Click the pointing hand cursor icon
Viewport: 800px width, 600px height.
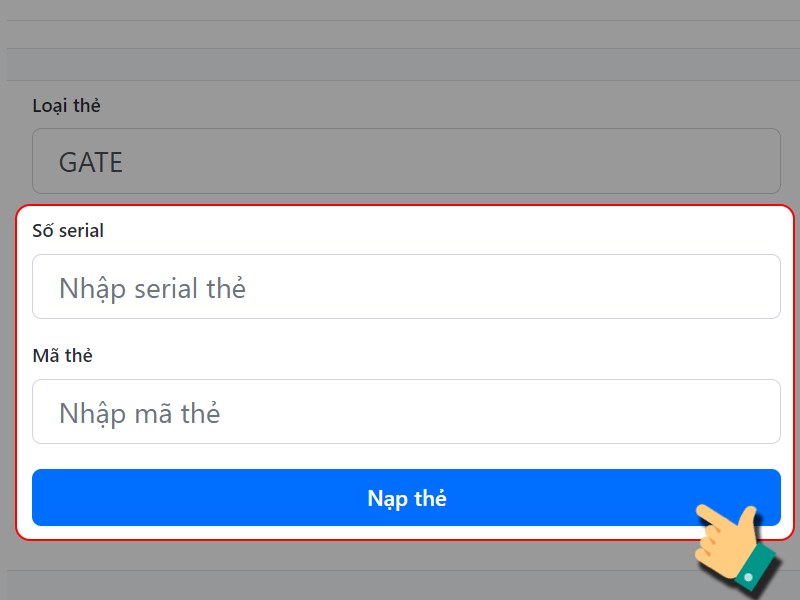point(735,548)
